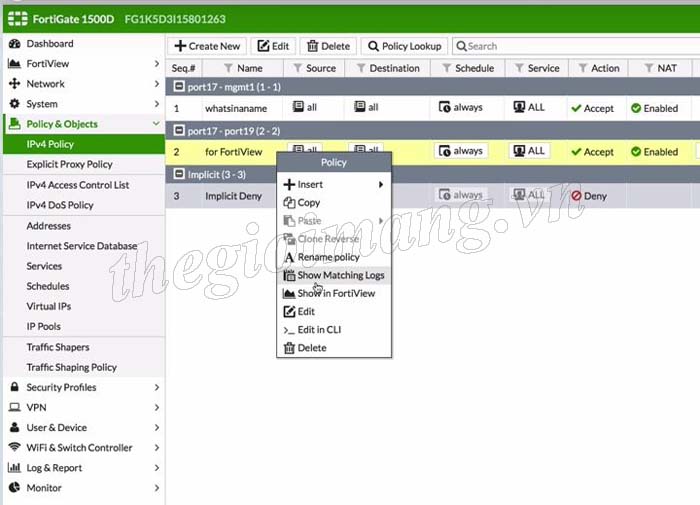Screen dimensions: 700x505
Task: Click the Security Profiles lock icon
Action: tap(15, 387)
